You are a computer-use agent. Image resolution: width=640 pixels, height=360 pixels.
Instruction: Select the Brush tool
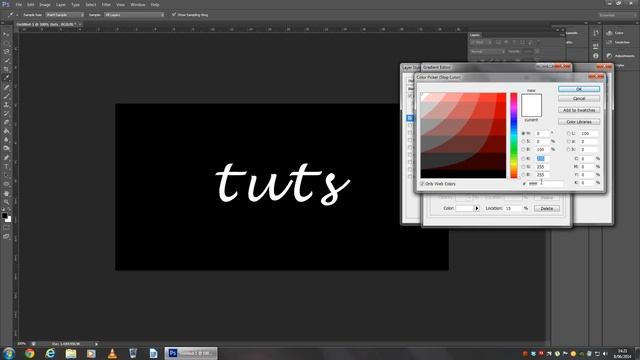tap(6, 96)
